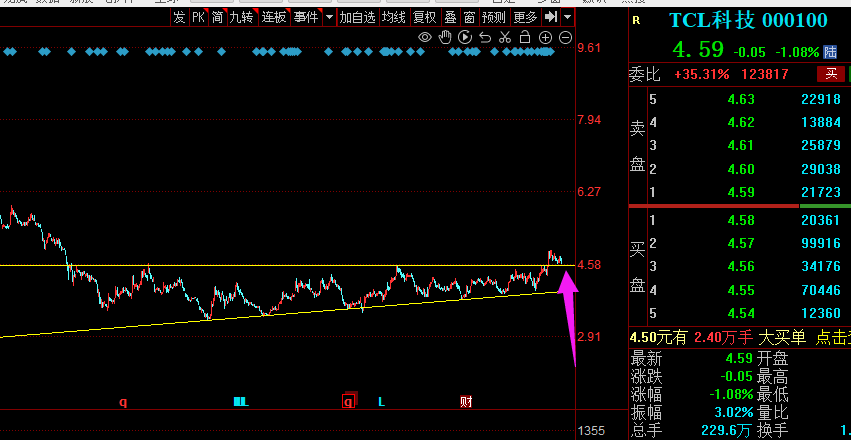The width and height of the screenshot is (851, 440).
Task: Click 加自选 to add to watchlist
Action: pos(358,17)
